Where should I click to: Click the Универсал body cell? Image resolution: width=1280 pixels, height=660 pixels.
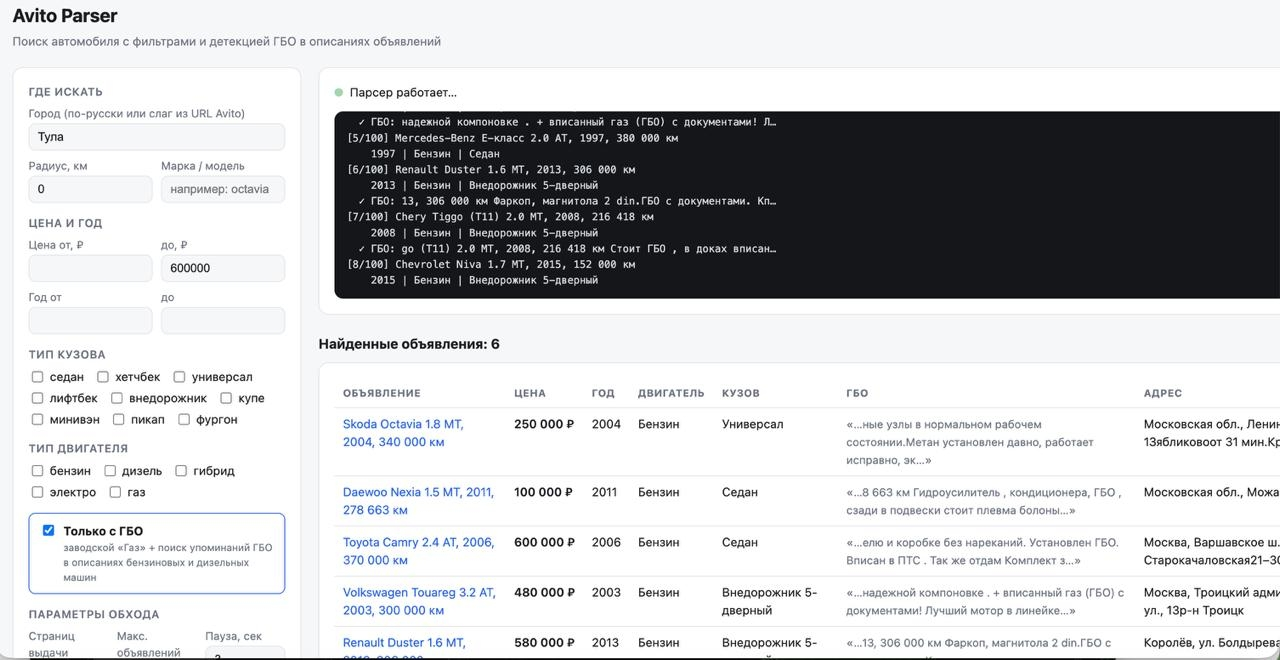(x=752, y=424)
